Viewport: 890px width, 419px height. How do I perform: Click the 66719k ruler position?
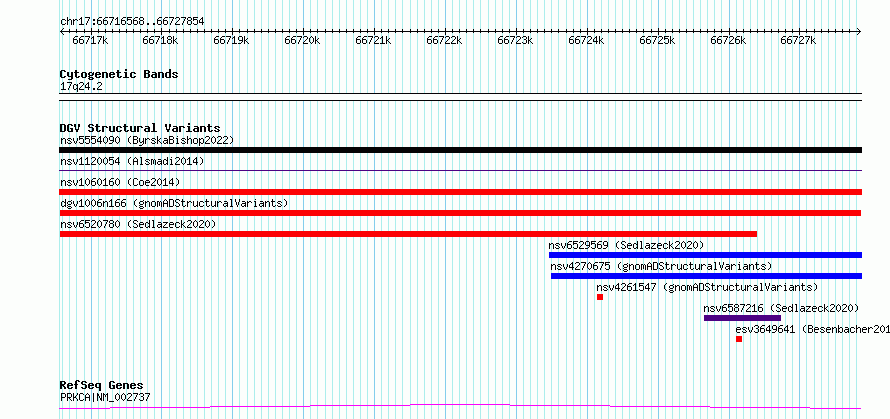tap(232, 40)
